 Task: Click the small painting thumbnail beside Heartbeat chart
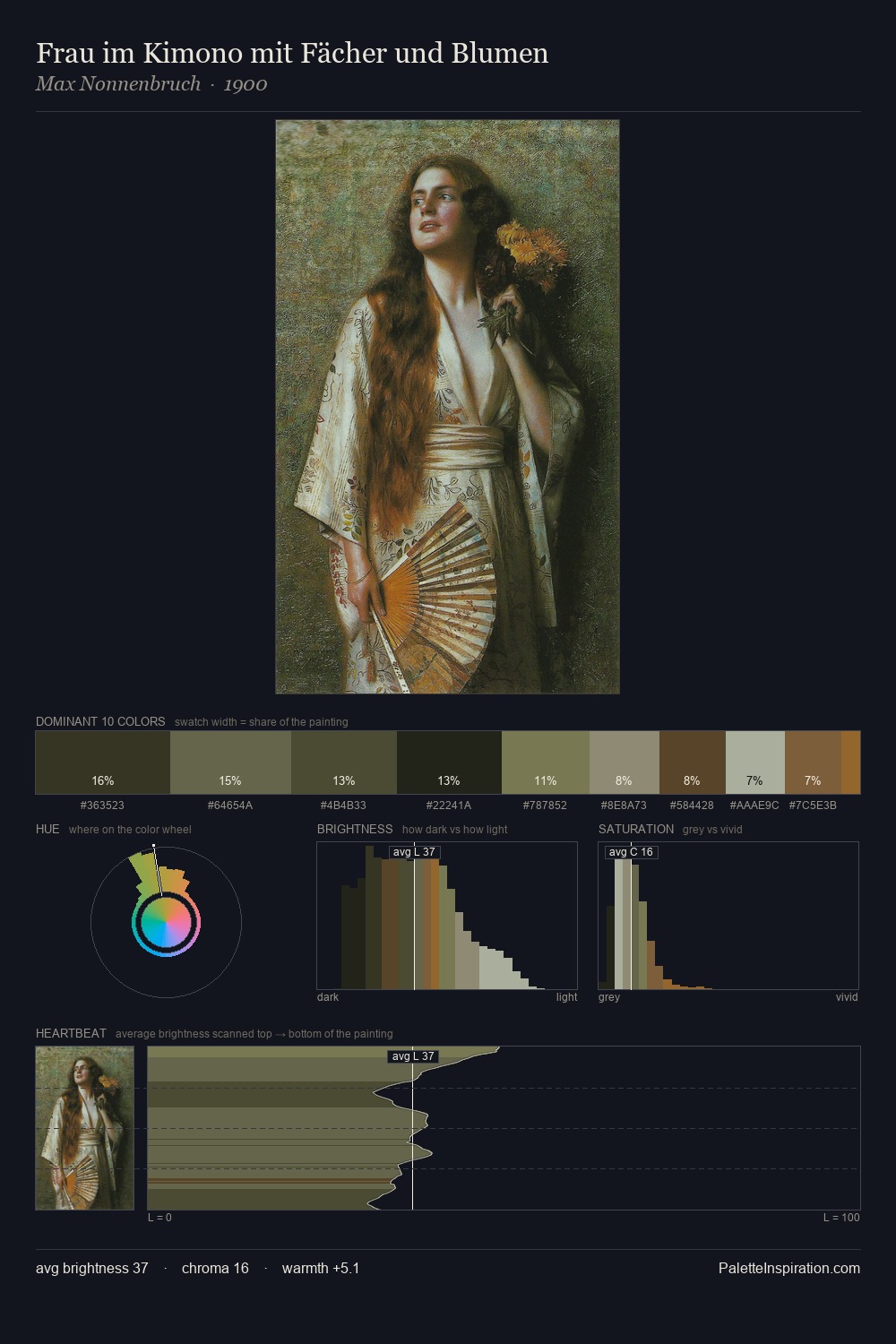84,1128
